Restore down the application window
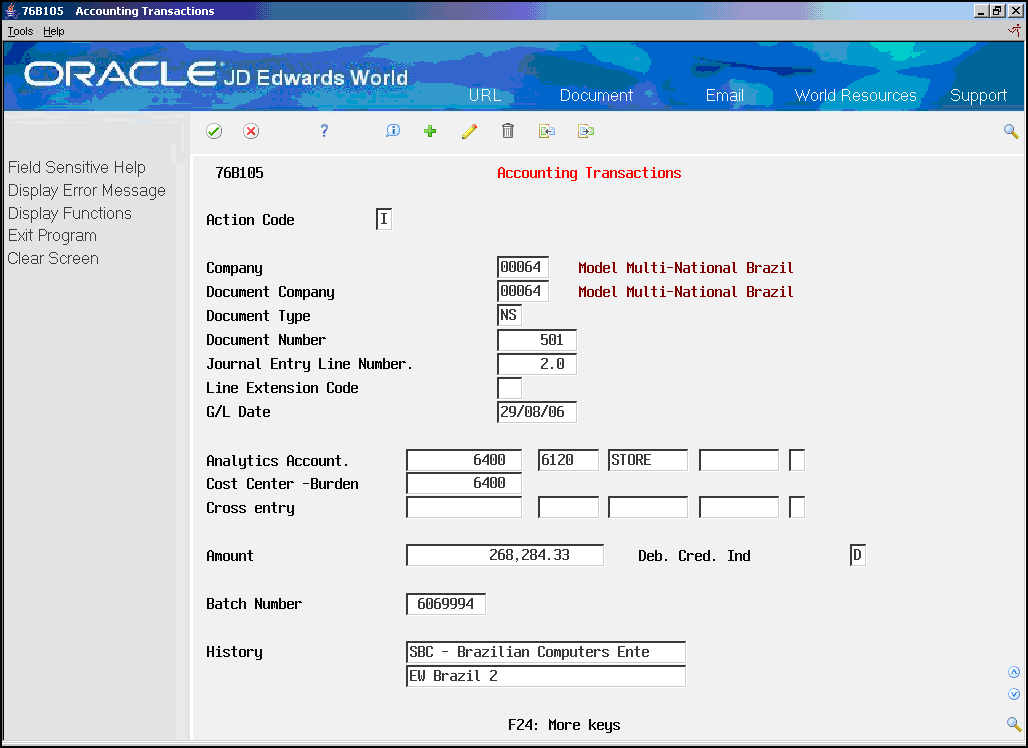 997,10
